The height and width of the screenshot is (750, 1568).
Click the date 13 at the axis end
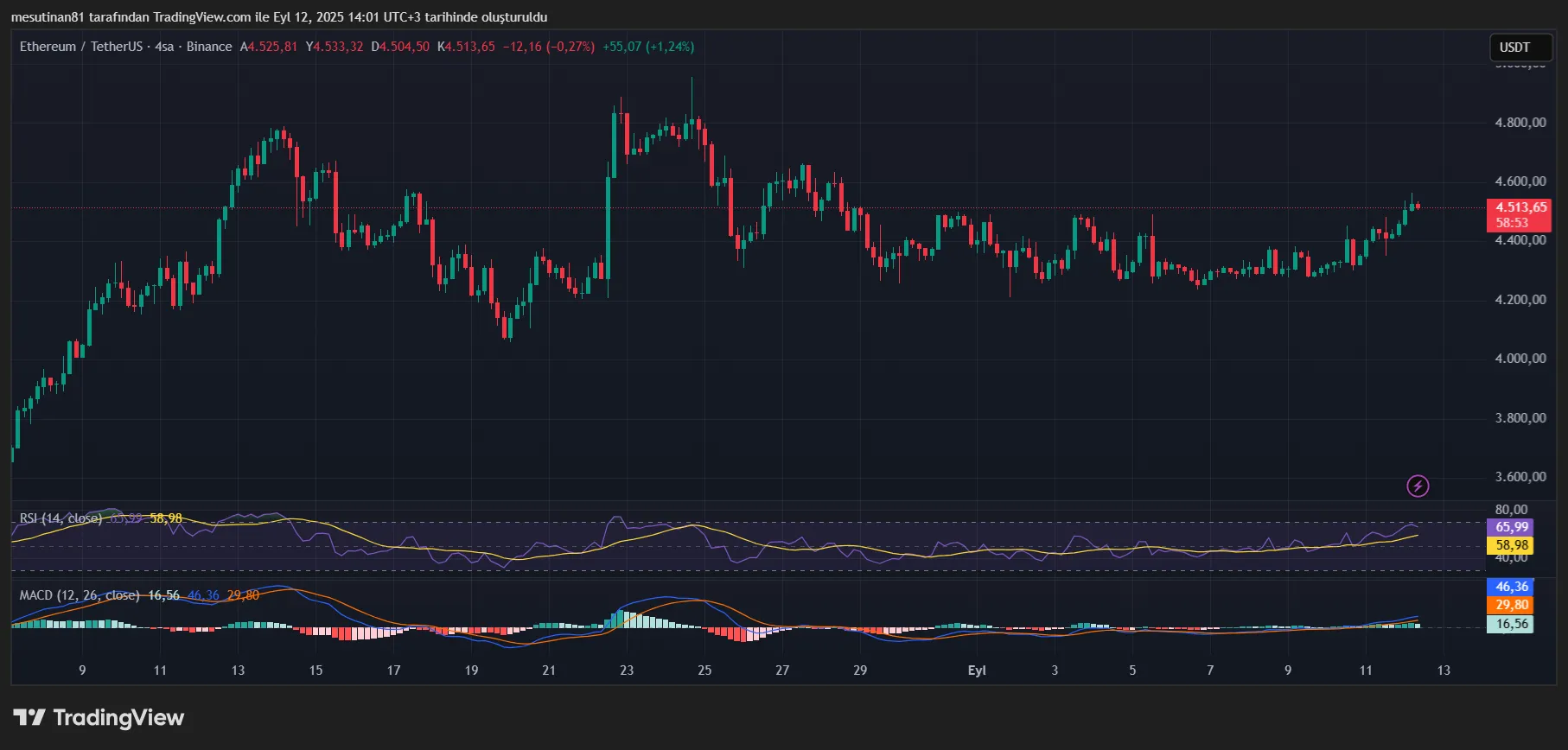click(1444, 671)
